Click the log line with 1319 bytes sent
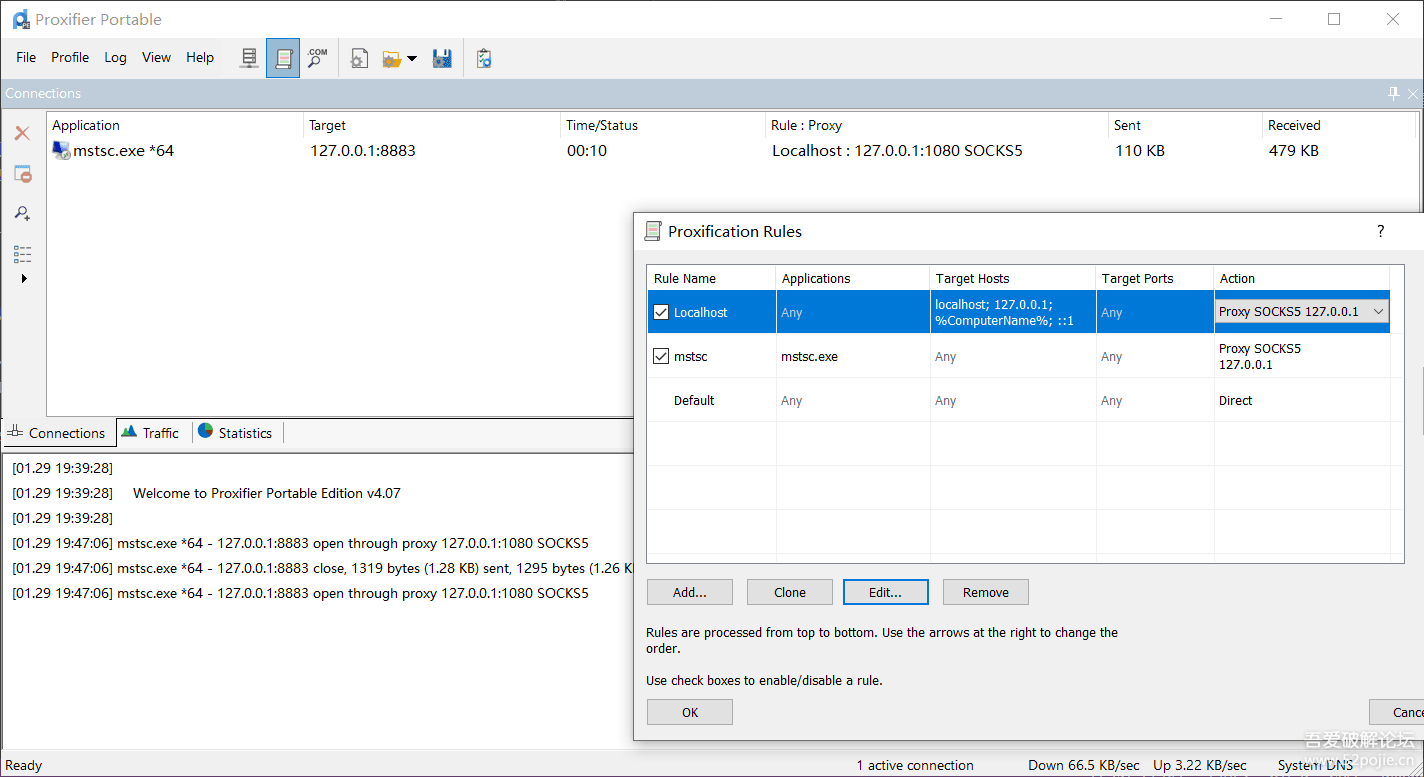 pyautogui.click(x=323, y=568)
